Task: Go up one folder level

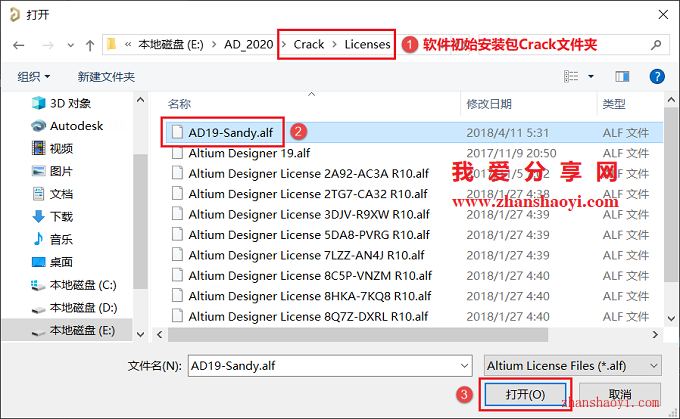Action: tap(90, 45)
